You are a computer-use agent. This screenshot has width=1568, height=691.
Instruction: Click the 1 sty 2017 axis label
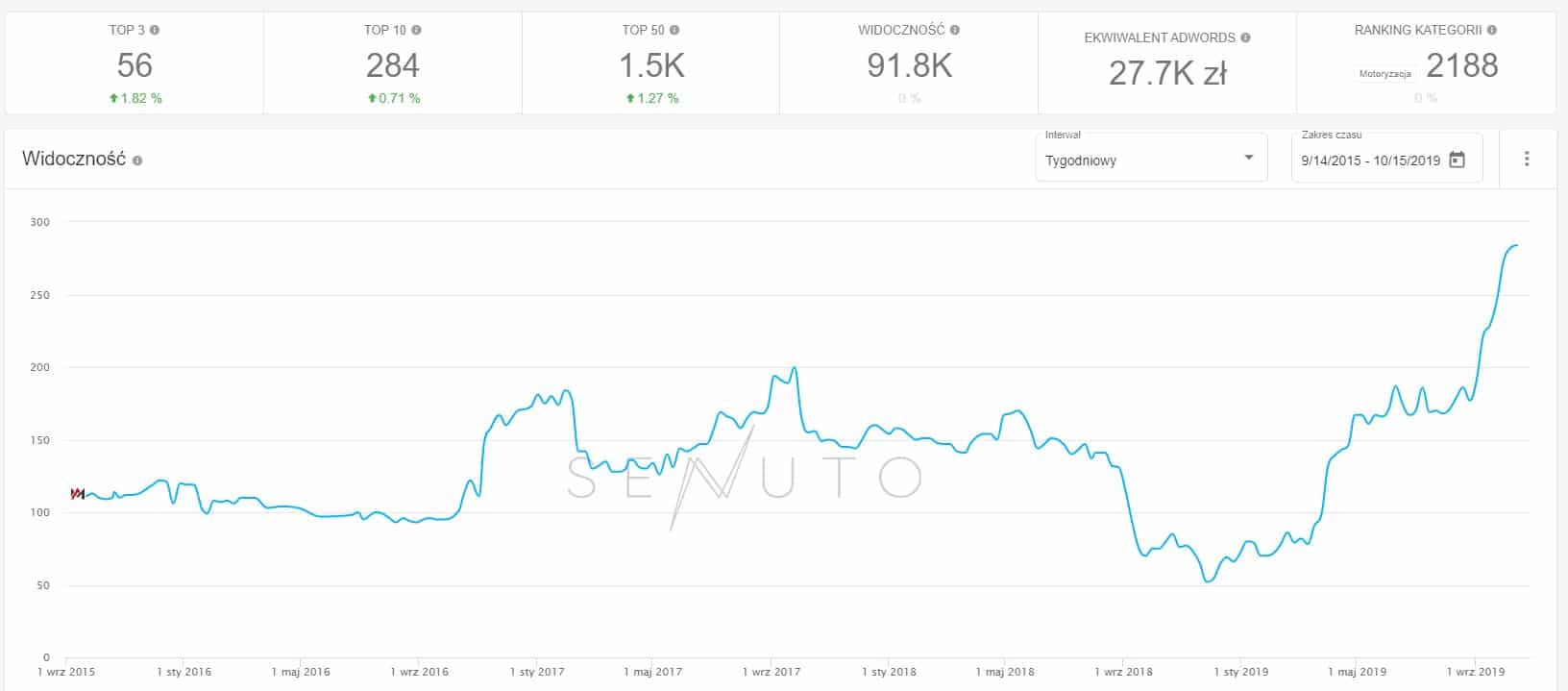(x=537, y=672)
